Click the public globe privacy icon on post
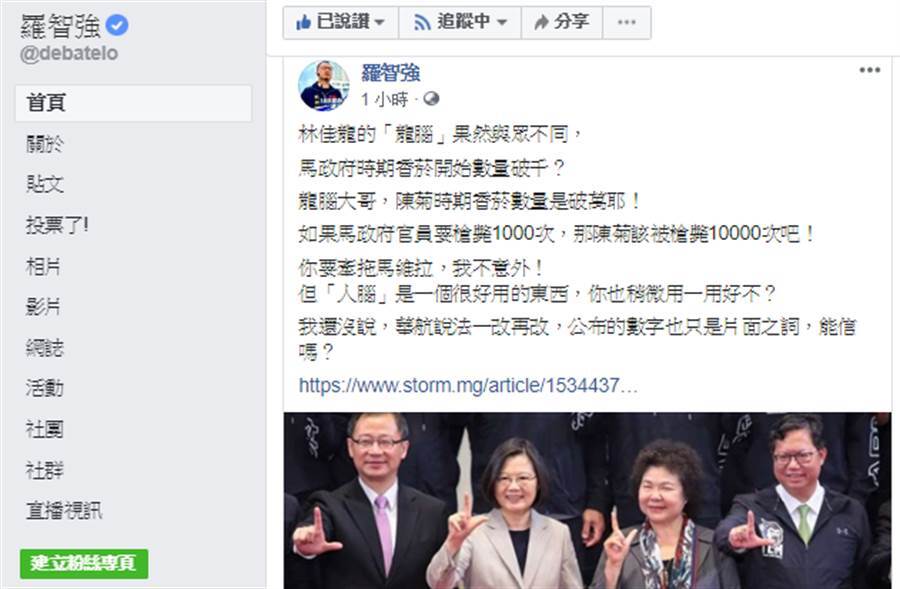Image resolution: width=900 pixels, height=589 pixels. pos(431,99)
